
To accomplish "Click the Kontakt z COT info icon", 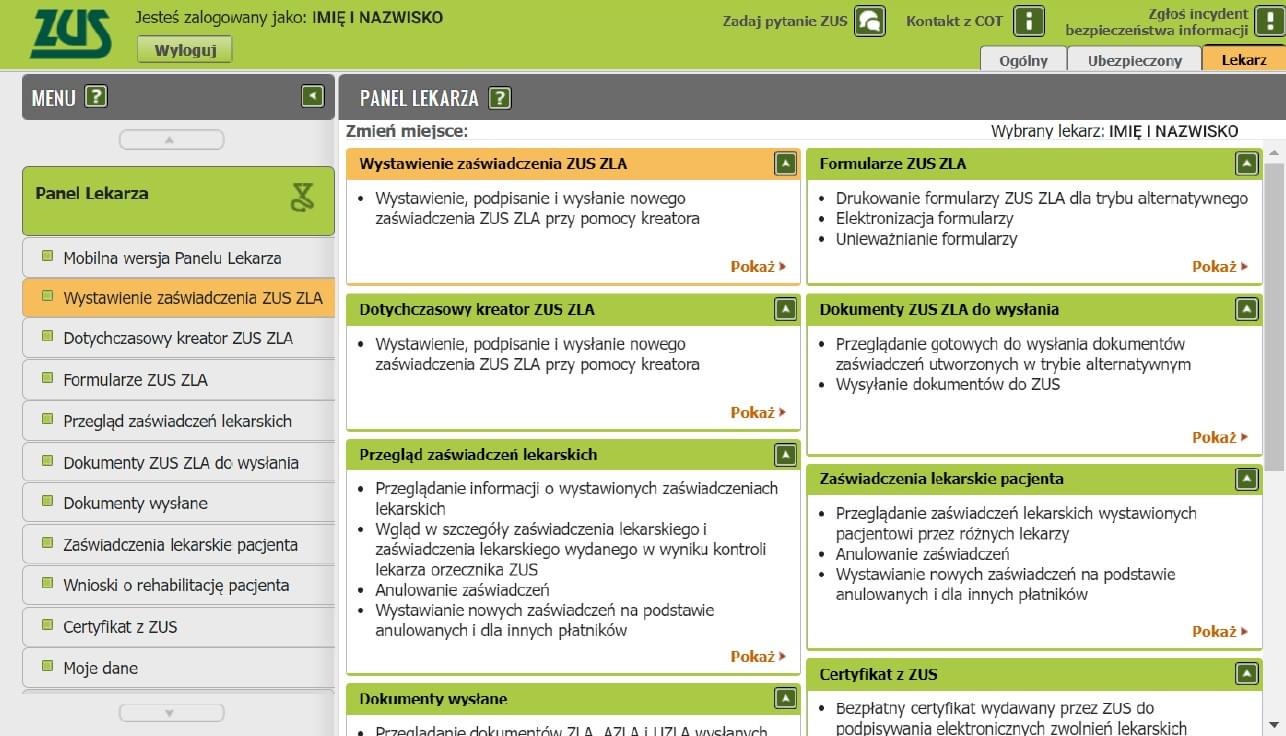I will click(x=1029, y=21).
